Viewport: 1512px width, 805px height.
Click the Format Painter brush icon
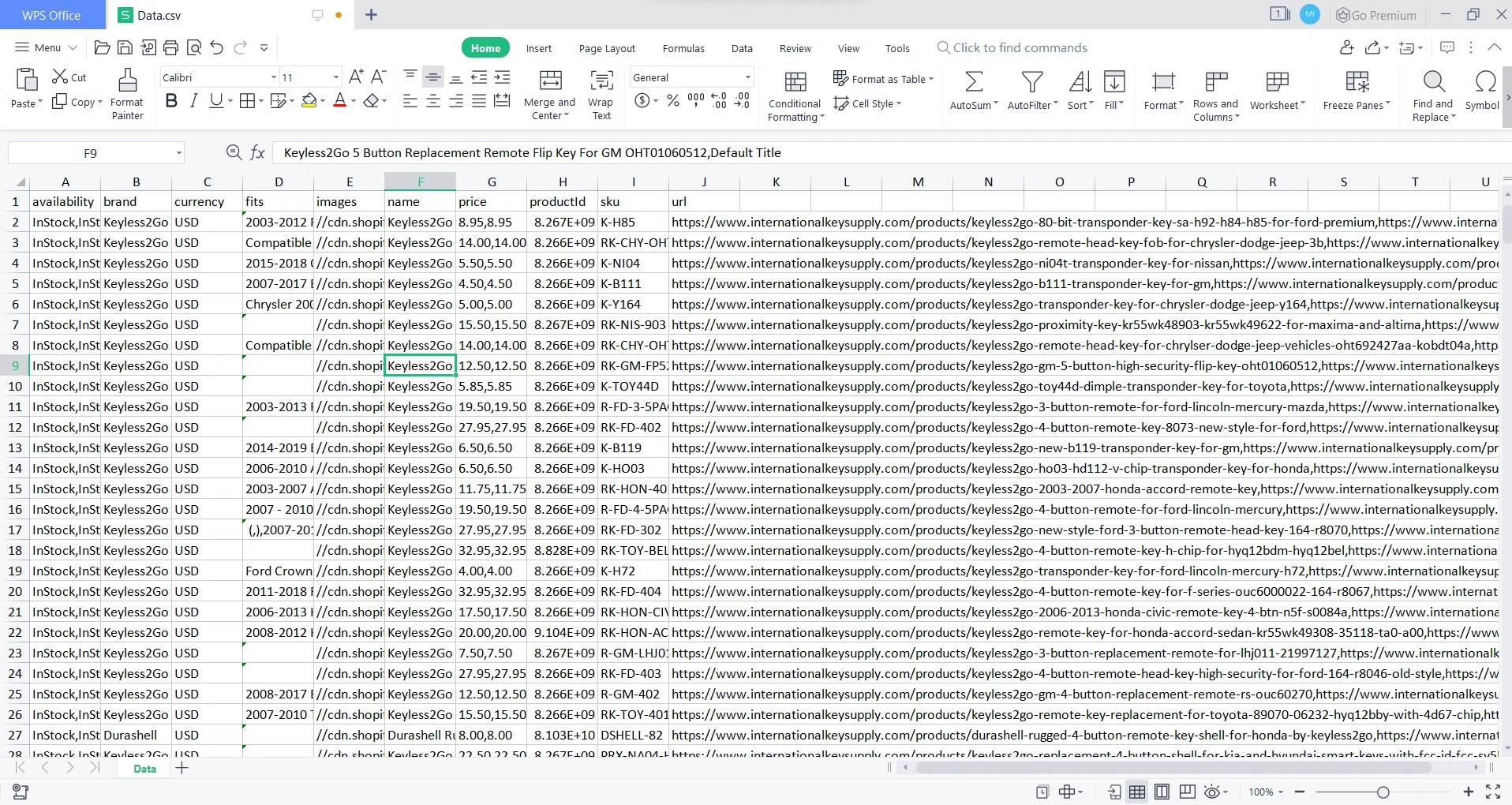(x=127, y=80)
